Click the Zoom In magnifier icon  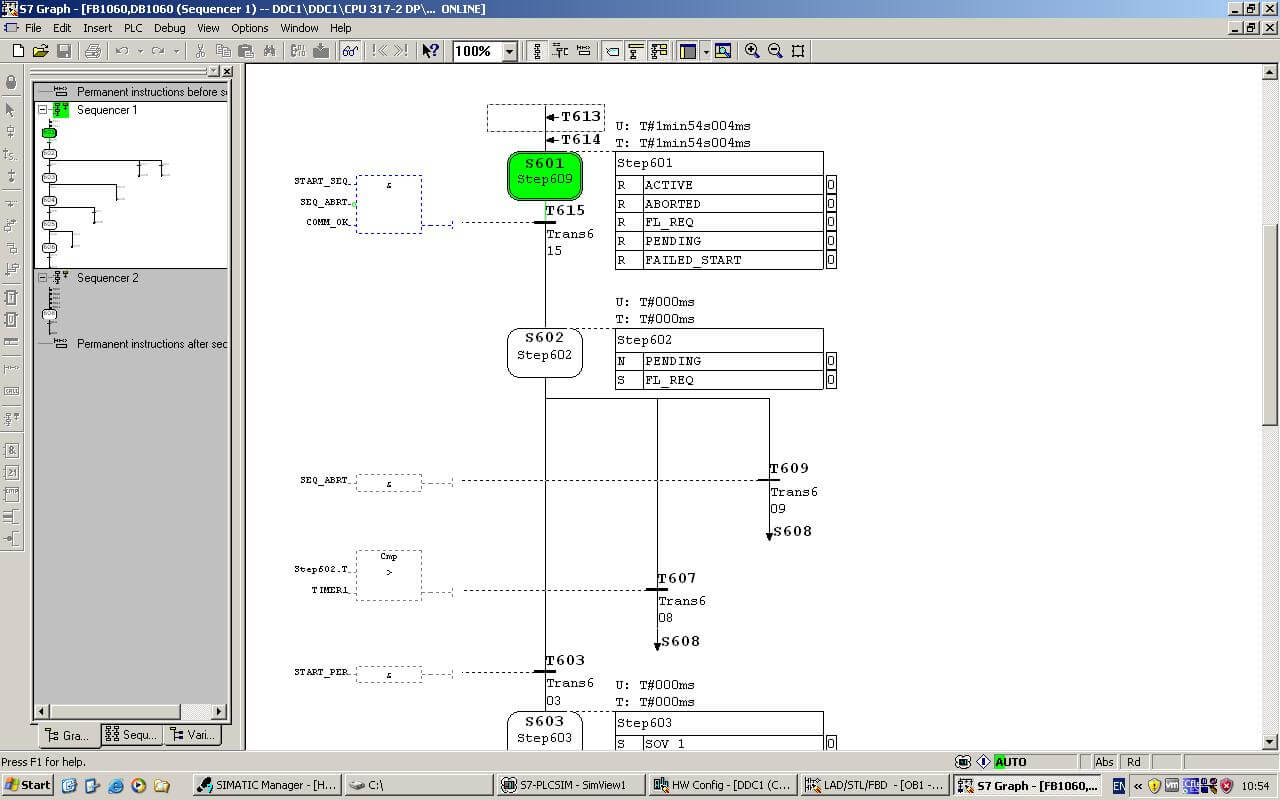[x=752, y=51]
